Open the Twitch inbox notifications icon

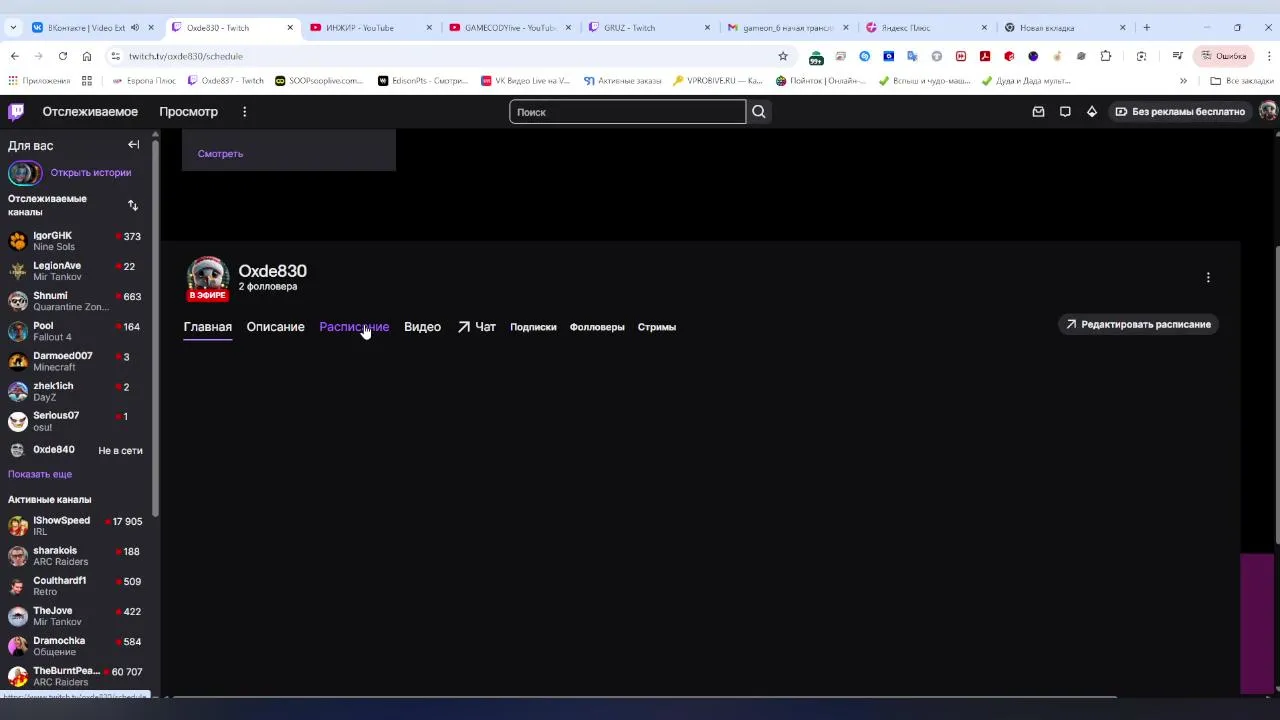coord(1038,112)
